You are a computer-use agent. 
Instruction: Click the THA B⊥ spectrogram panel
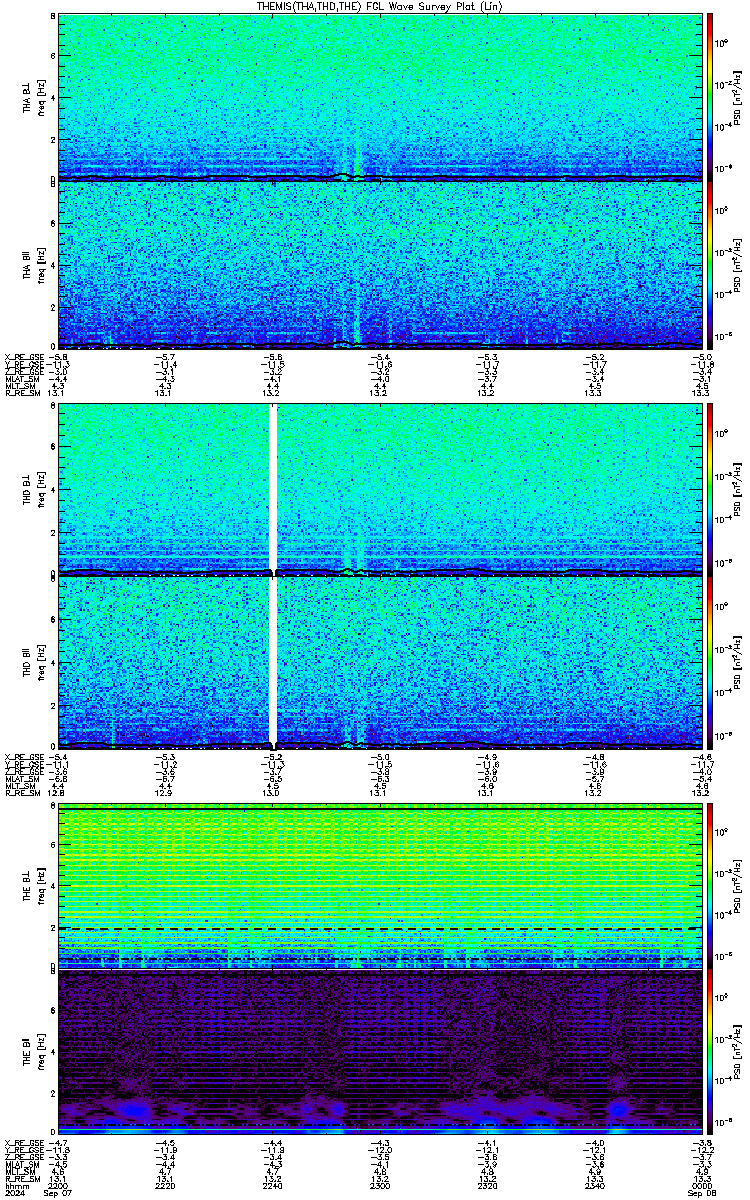tap(378, 96)
